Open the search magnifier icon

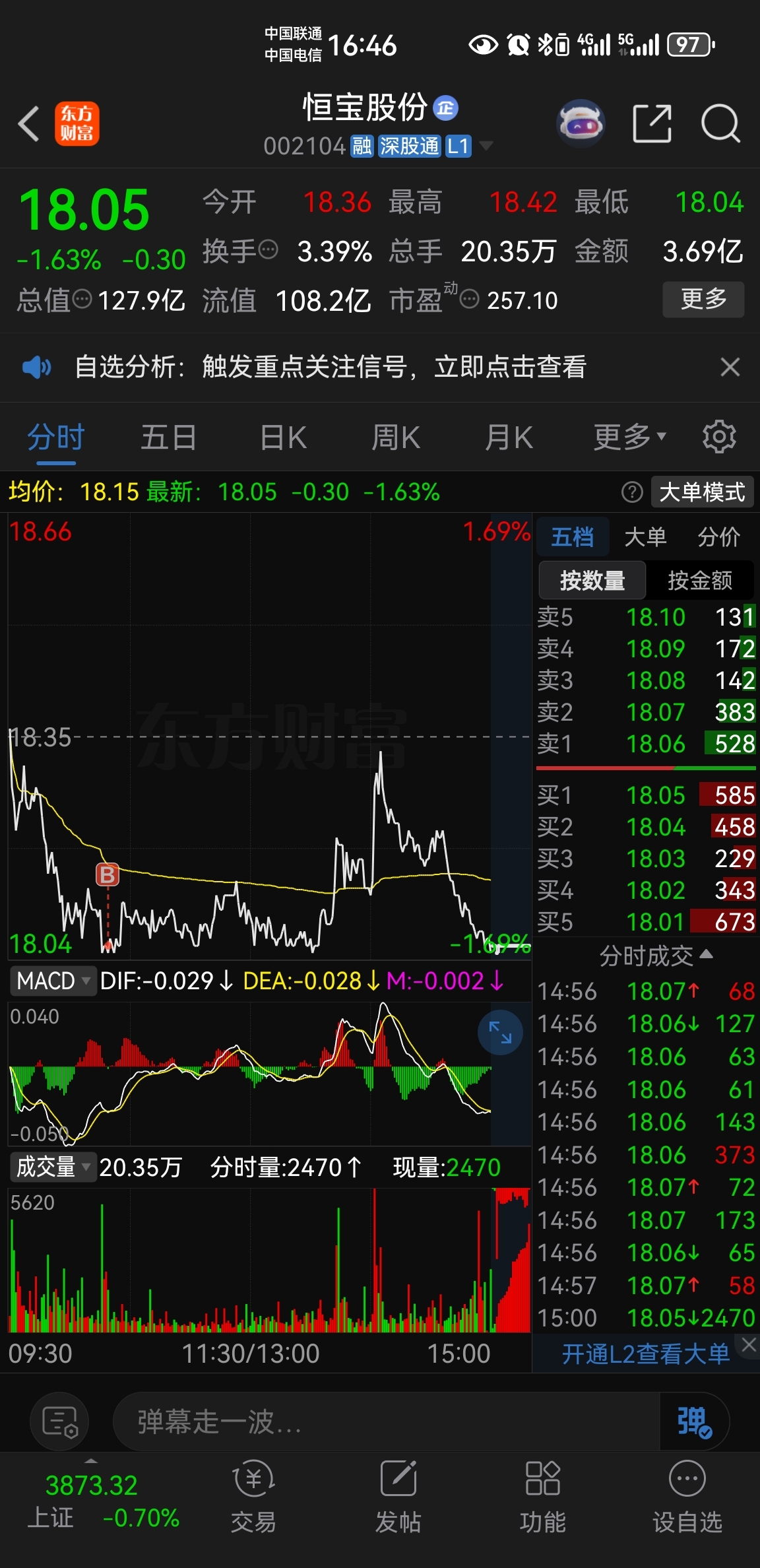tap(720, 123)
